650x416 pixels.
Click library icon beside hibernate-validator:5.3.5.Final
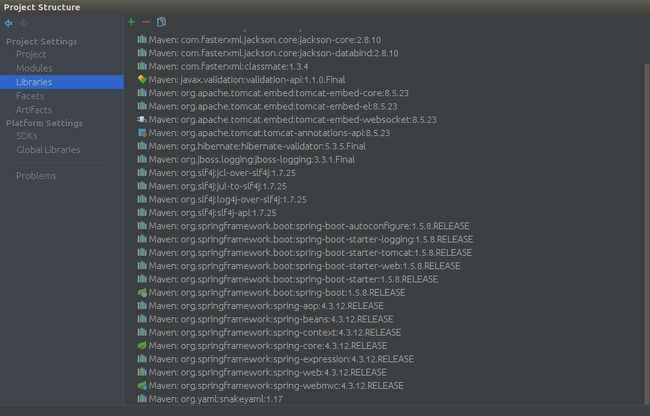(x=142, y=146)
